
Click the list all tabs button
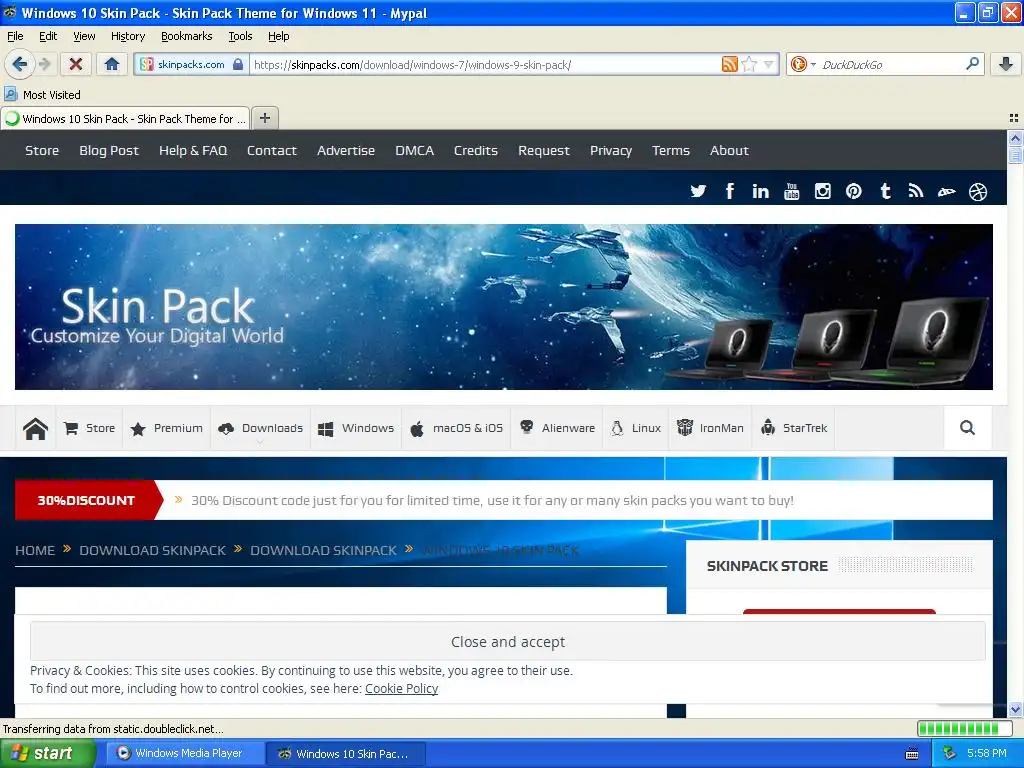(x=1014, y=118)
